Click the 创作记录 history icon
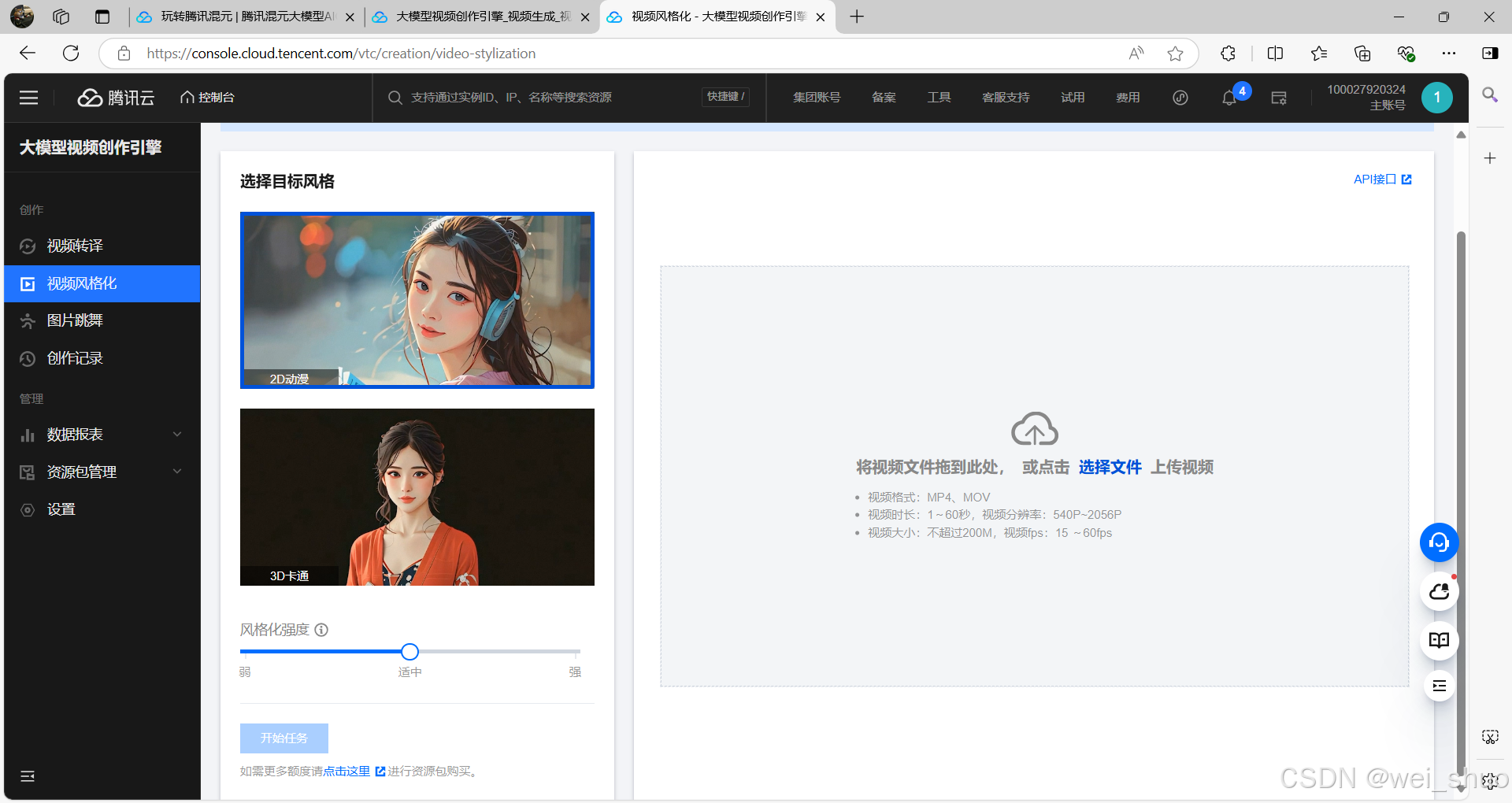This screenshot has height=803, width=1512. tap(28, 358)
